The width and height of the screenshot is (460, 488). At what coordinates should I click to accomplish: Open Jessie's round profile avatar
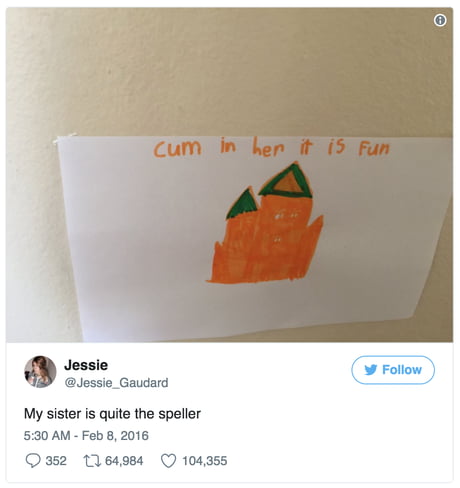(40, 372)
